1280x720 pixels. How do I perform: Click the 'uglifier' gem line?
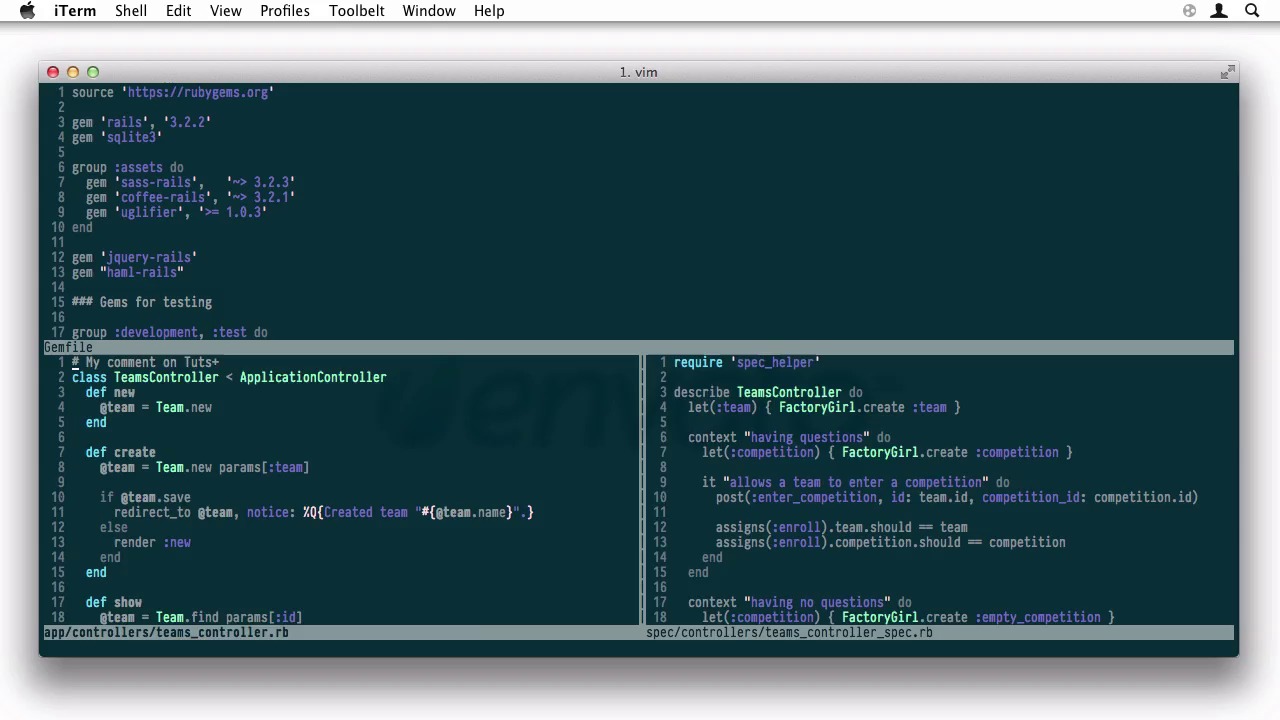[x=176, y=212]
